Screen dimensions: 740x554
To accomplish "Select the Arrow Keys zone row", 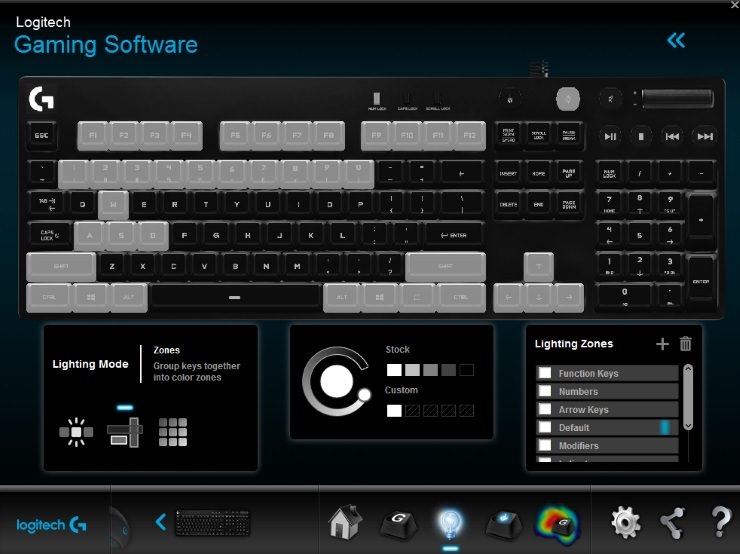I will click(x=607, y=409).
